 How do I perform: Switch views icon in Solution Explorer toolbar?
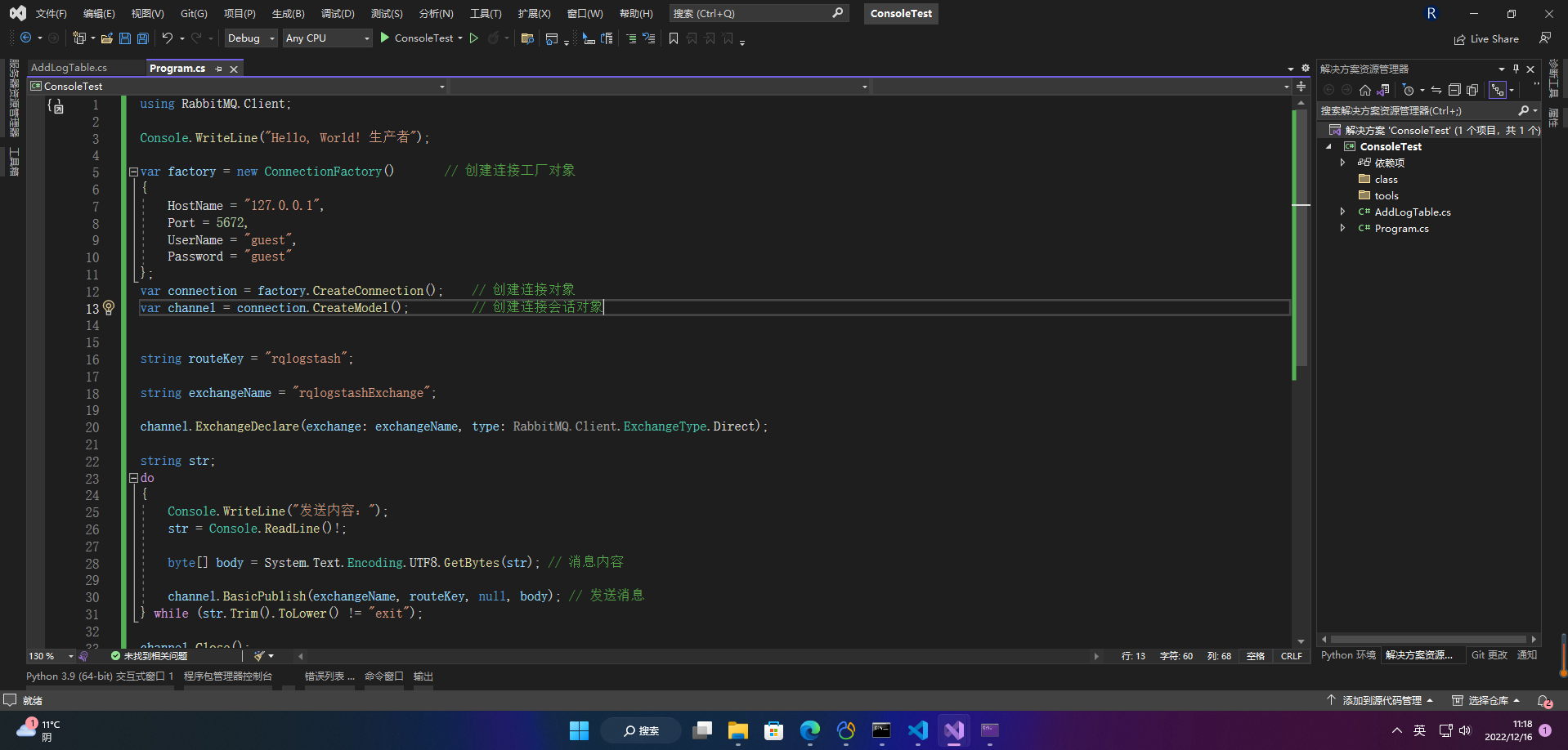1383,90
